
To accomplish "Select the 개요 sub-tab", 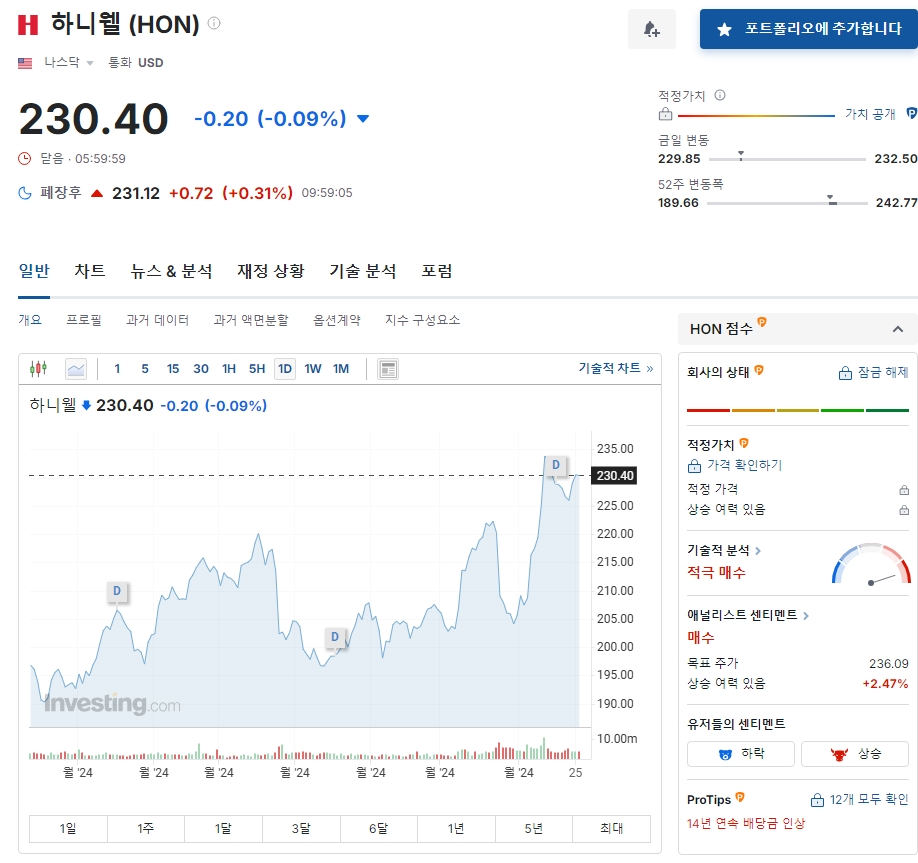I will coord(30,320).
